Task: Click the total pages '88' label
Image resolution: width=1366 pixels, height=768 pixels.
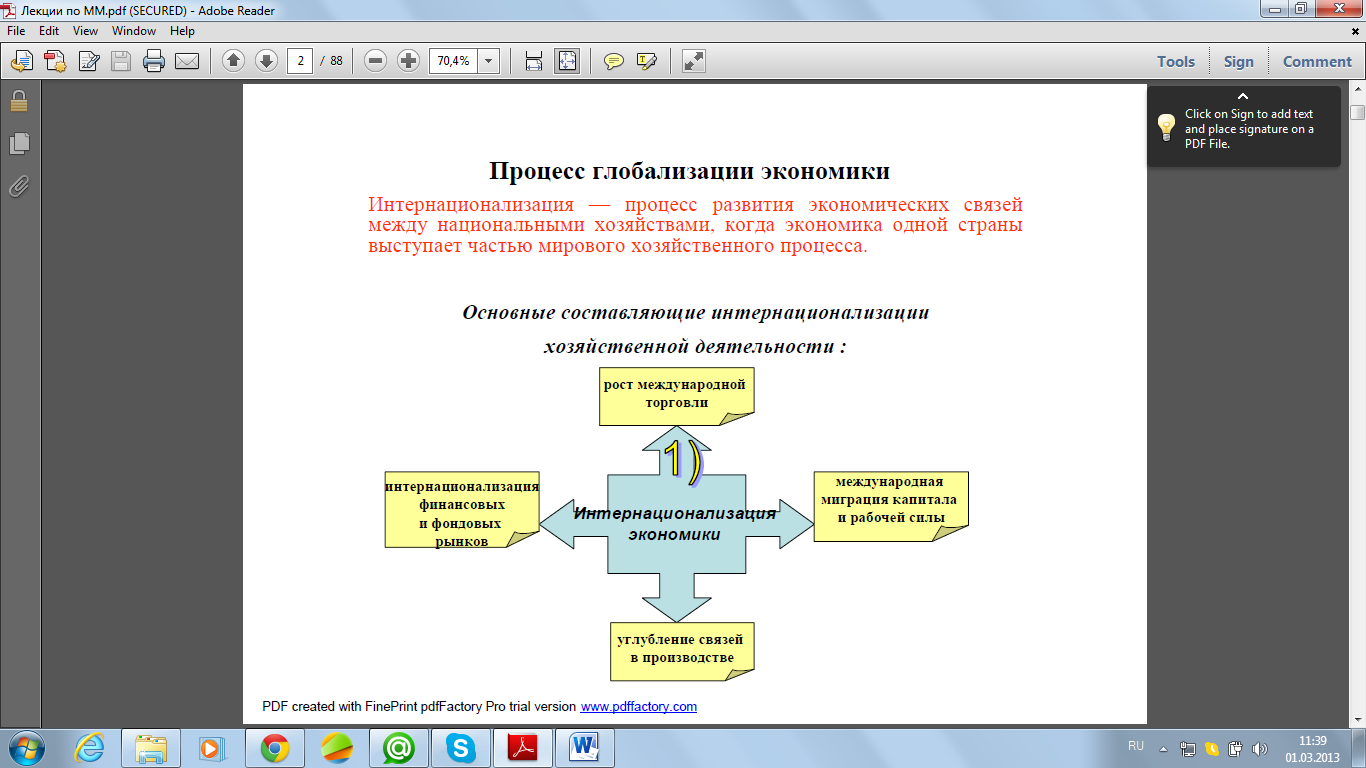Action: click(336, 61)
